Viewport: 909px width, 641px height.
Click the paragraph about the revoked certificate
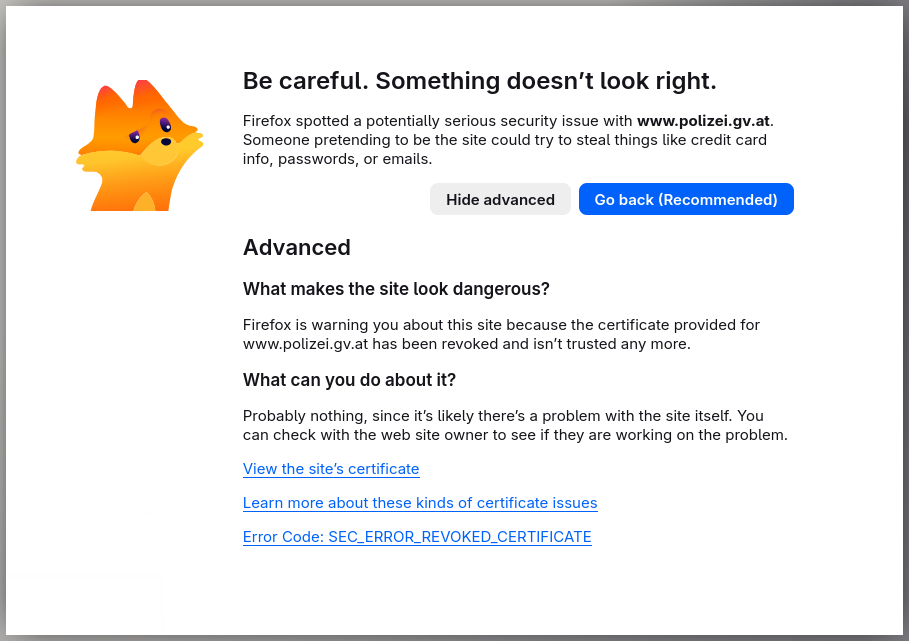click(x=501, y=334)
